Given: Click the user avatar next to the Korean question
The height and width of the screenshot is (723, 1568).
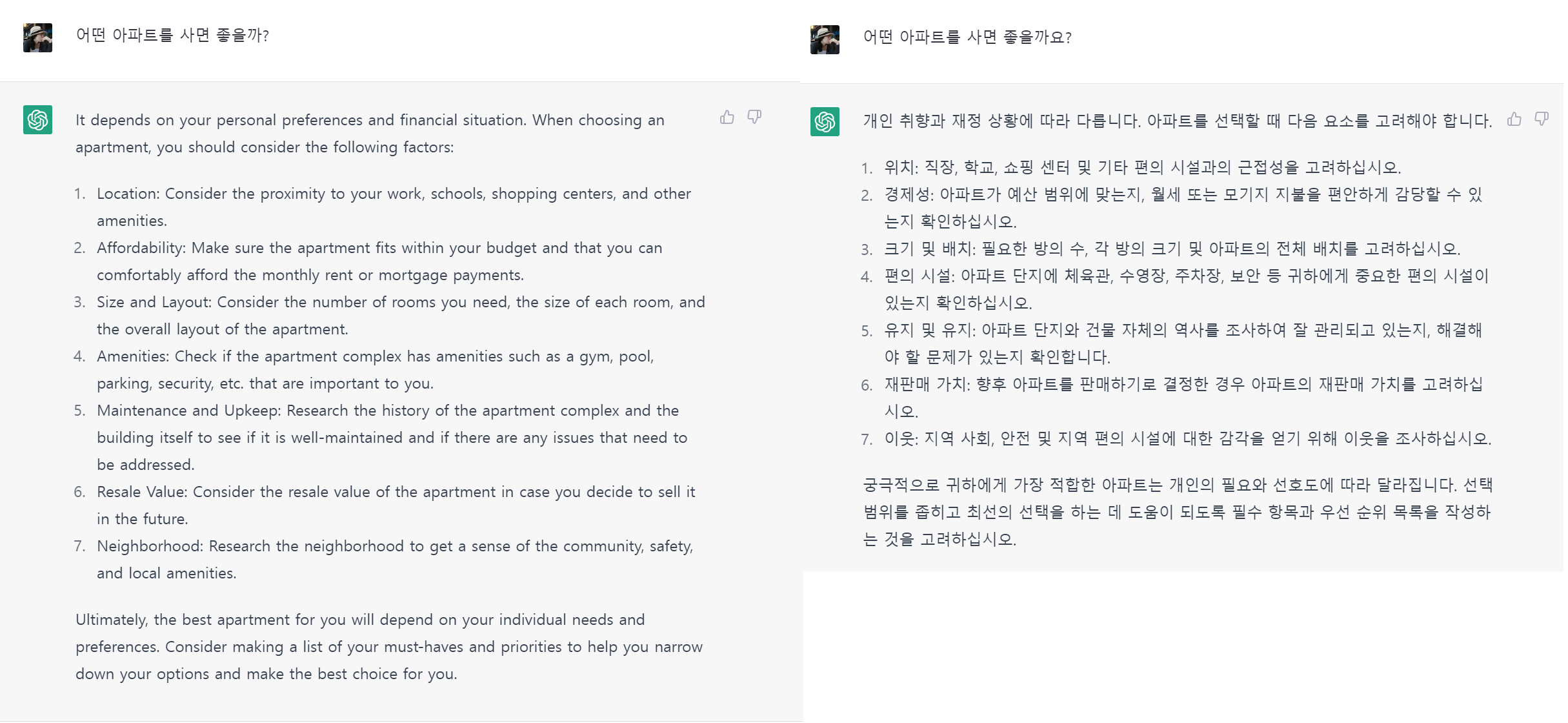Looking at the screenshot, I should (824, 39).
